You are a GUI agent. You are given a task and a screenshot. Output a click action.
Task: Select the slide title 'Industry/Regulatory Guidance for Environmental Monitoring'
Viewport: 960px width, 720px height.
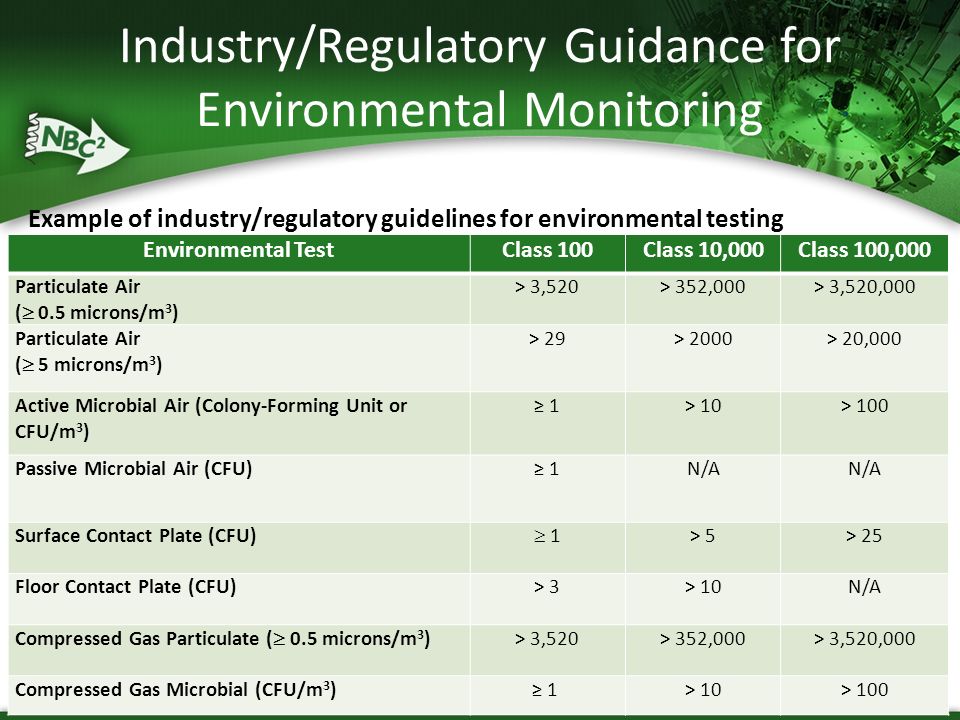(480, 78)
